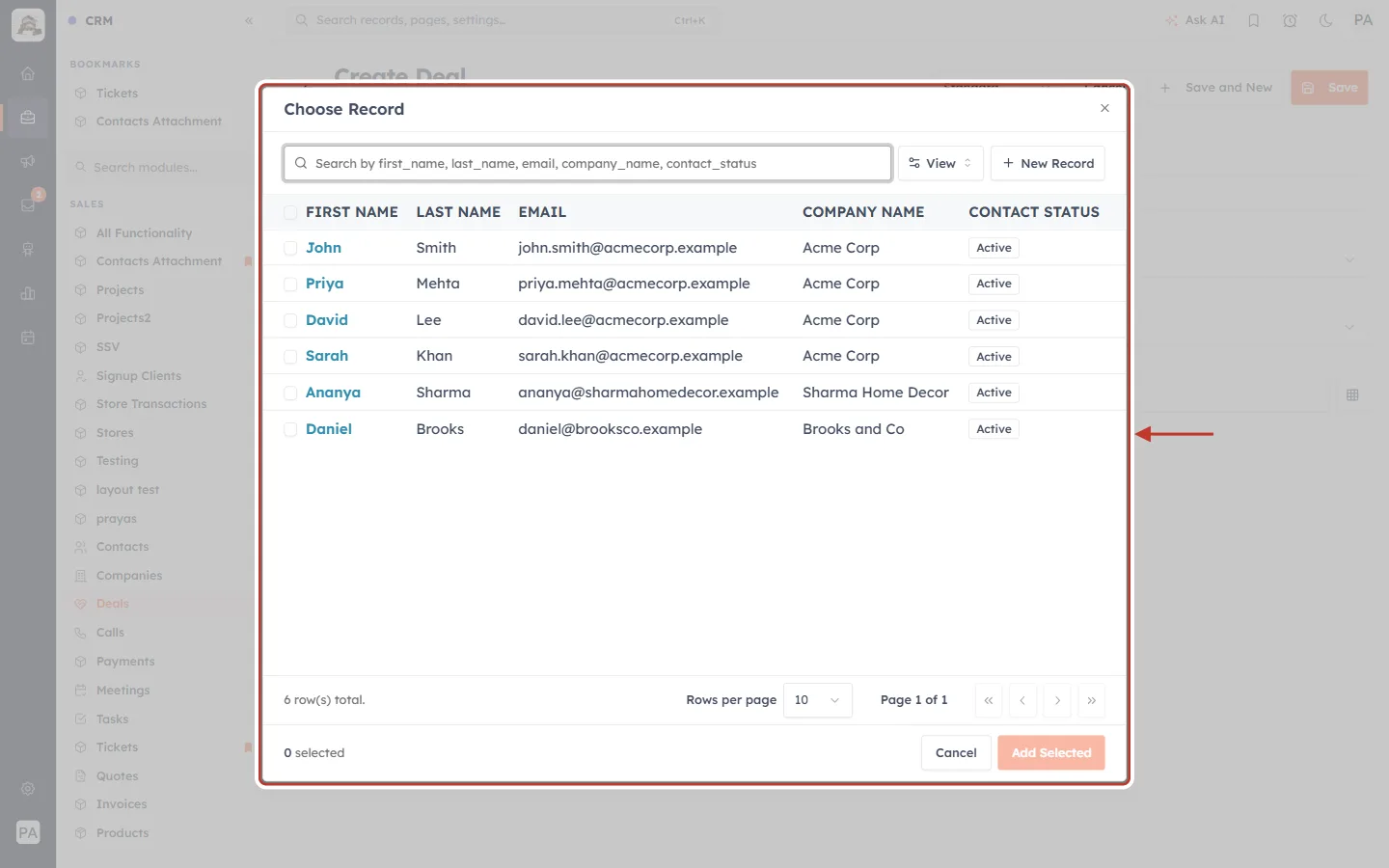The width and height of the screenshot is (1389, 868).
Task: Open John's contact record link
Action: [x=323, y=248]
